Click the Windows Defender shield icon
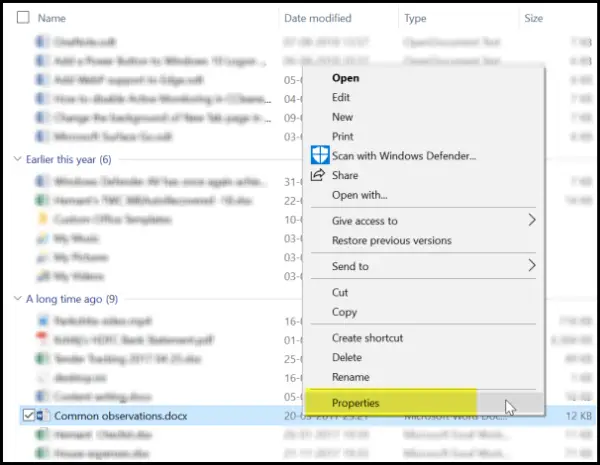600x465 pixels. point(319,156)
